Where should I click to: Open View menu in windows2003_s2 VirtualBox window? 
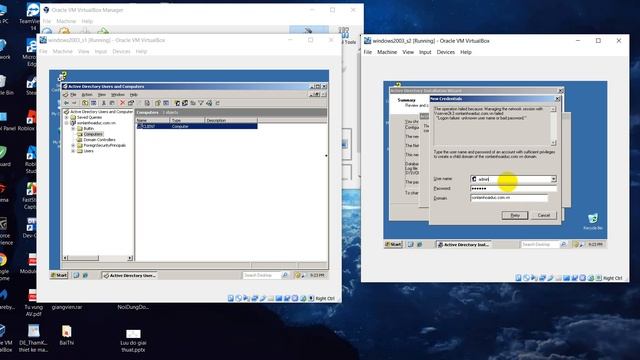(x=408, y=52)
